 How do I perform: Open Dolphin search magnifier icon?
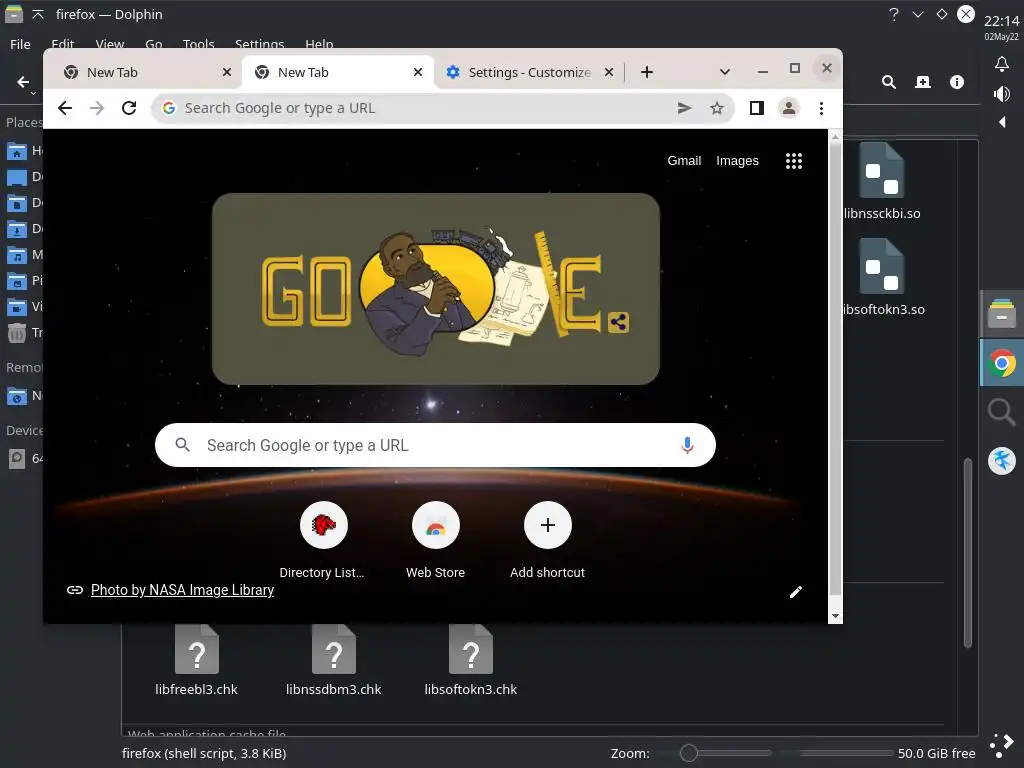(x=888, y=82)
